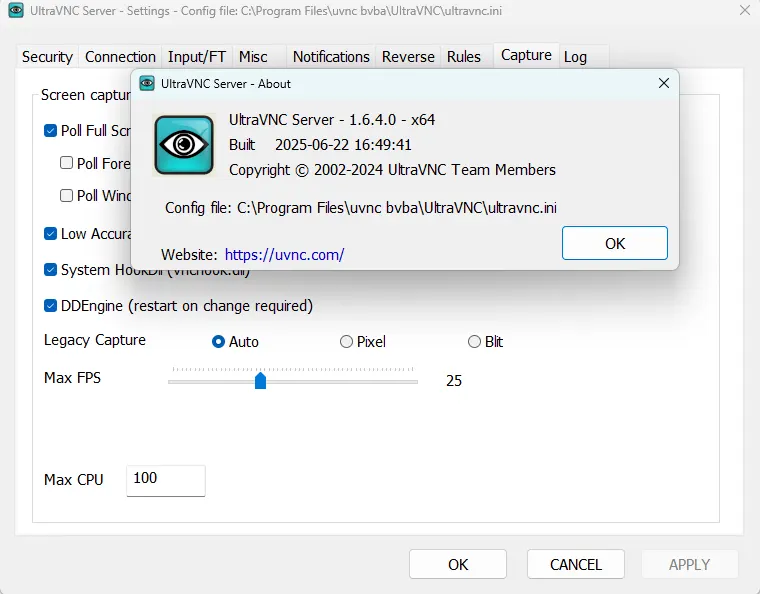This screenshot has width=760, height=594.
Task: Uncheck the Poll Full Screen checkbox
Action: (51, 131)
